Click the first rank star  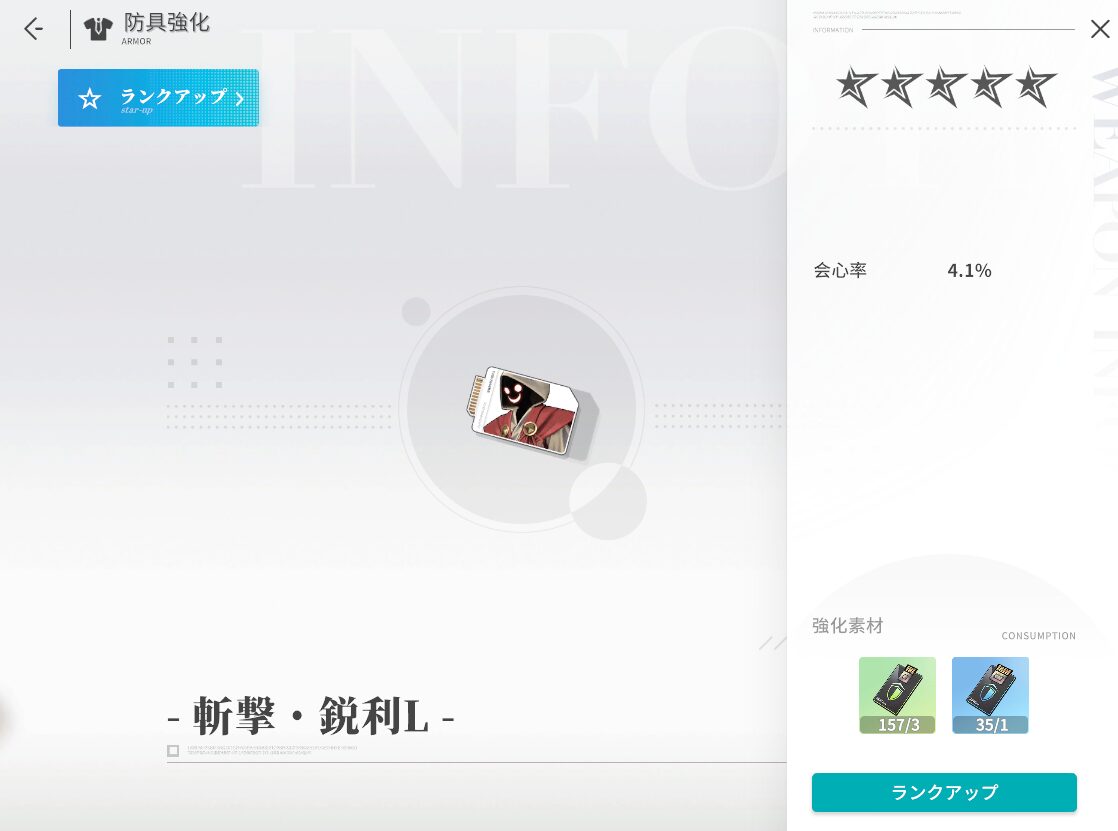(856, 86)
